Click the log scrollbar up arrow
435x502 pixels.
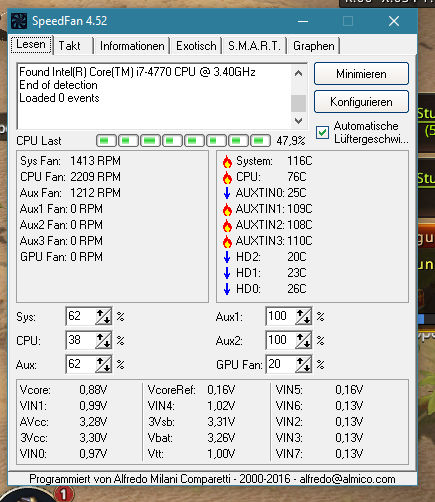(298, 73)
